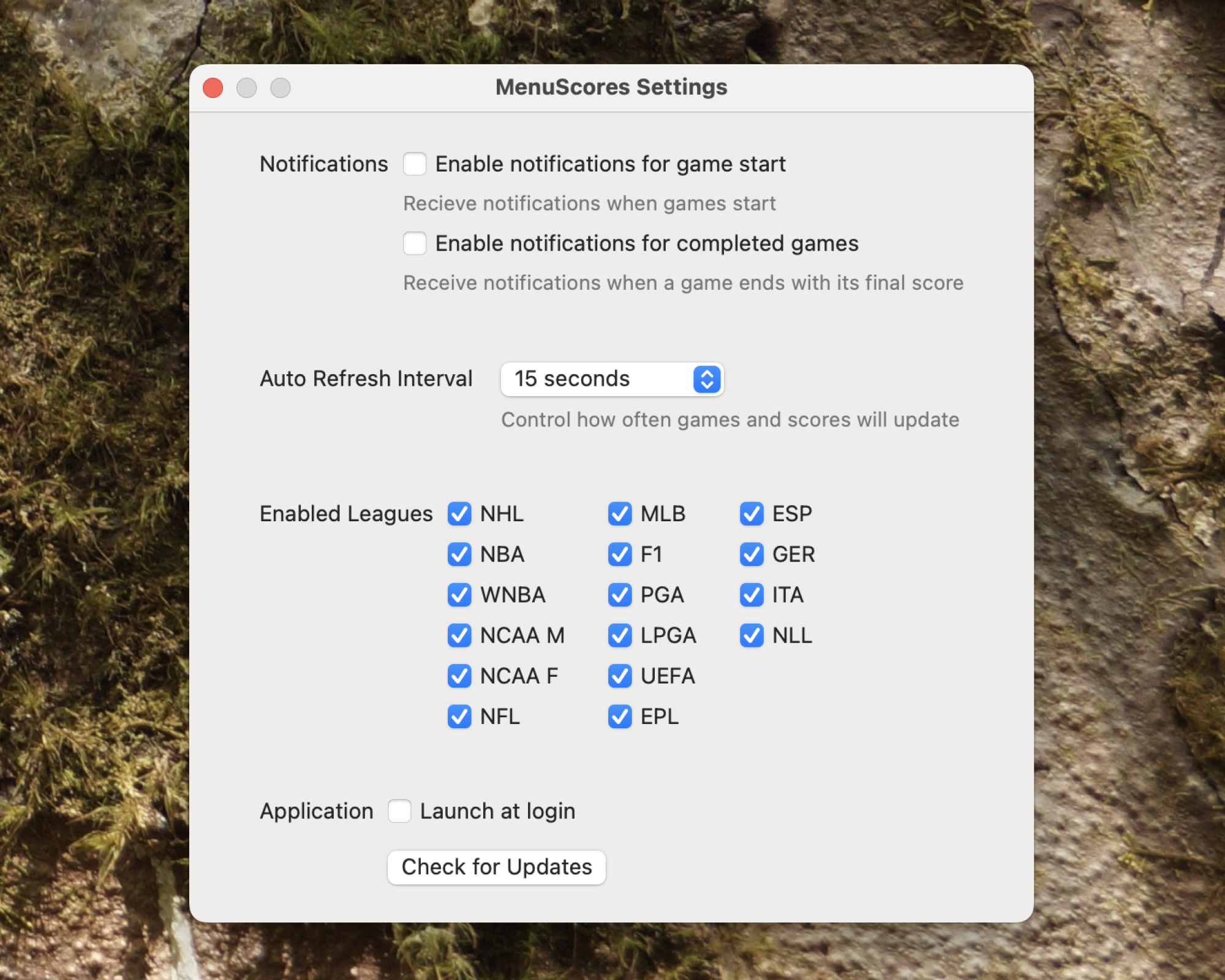This screenshot has height=980, width=1225.
Task: Disable the LPGA league
Action: [620, 635]
